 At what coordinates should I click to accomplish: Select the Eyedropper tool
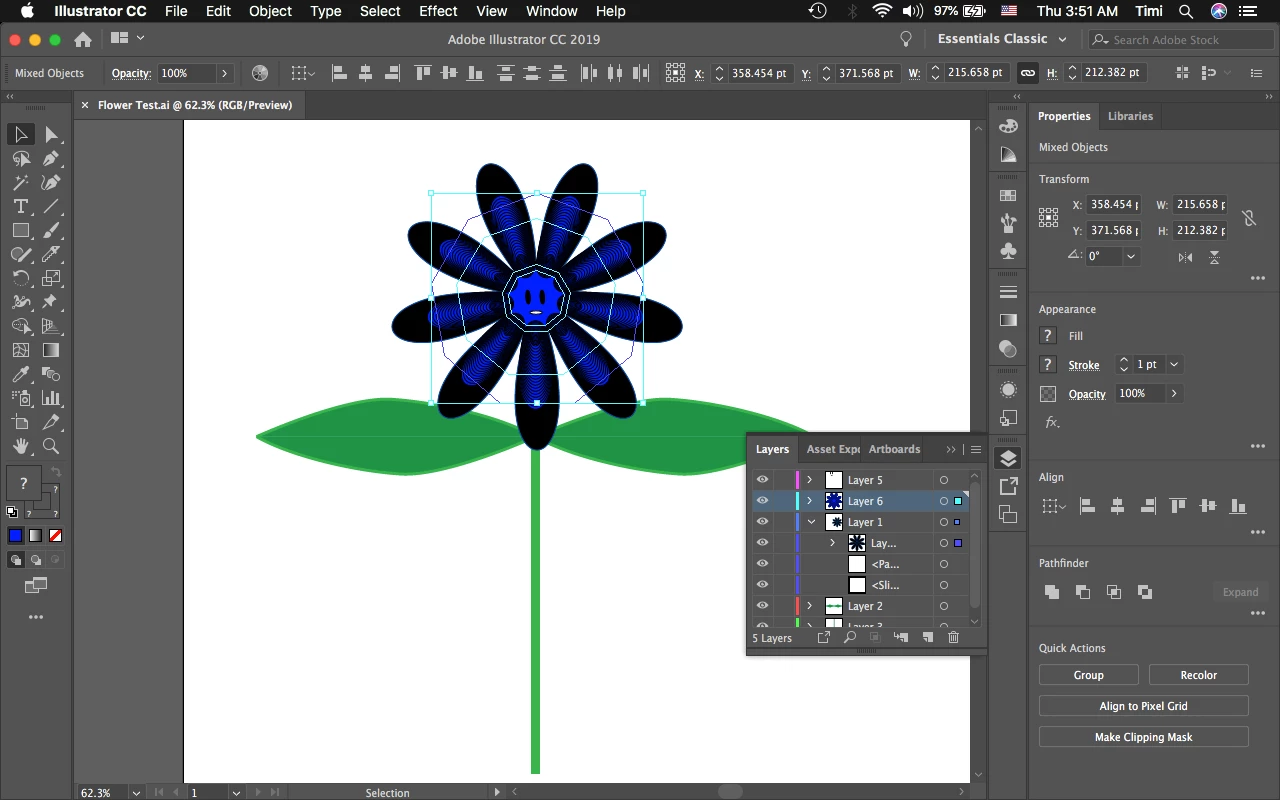tap(21, 374)
